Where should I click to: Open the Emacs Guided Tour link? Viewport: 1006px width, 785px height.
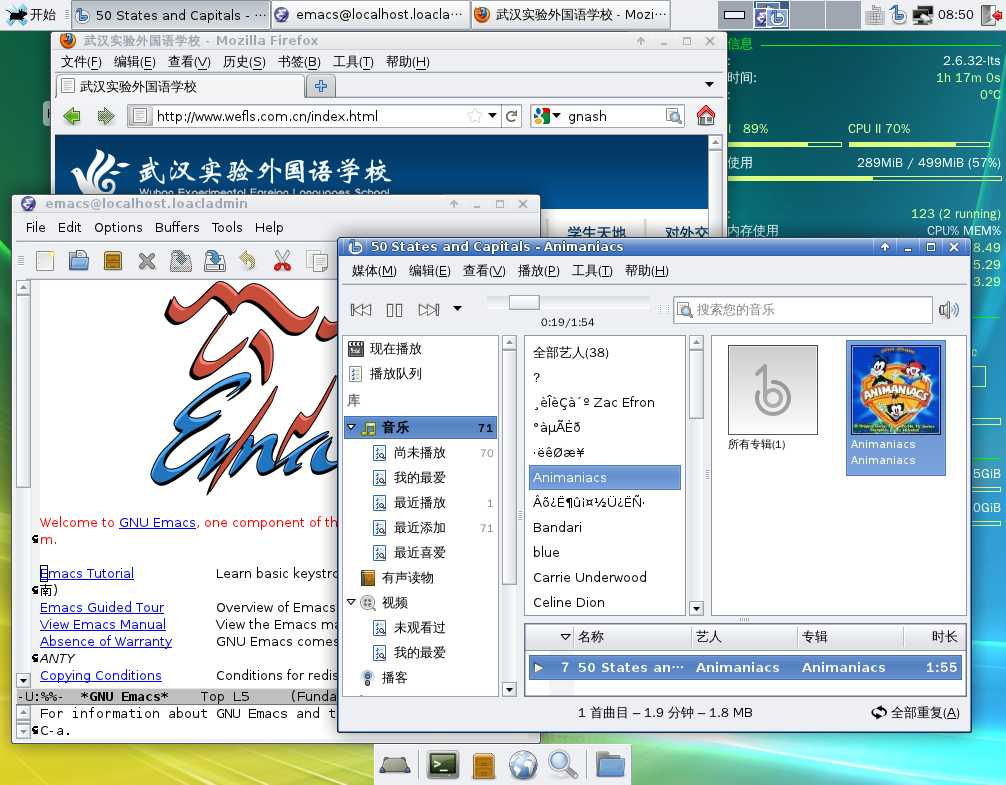(102, 607)
